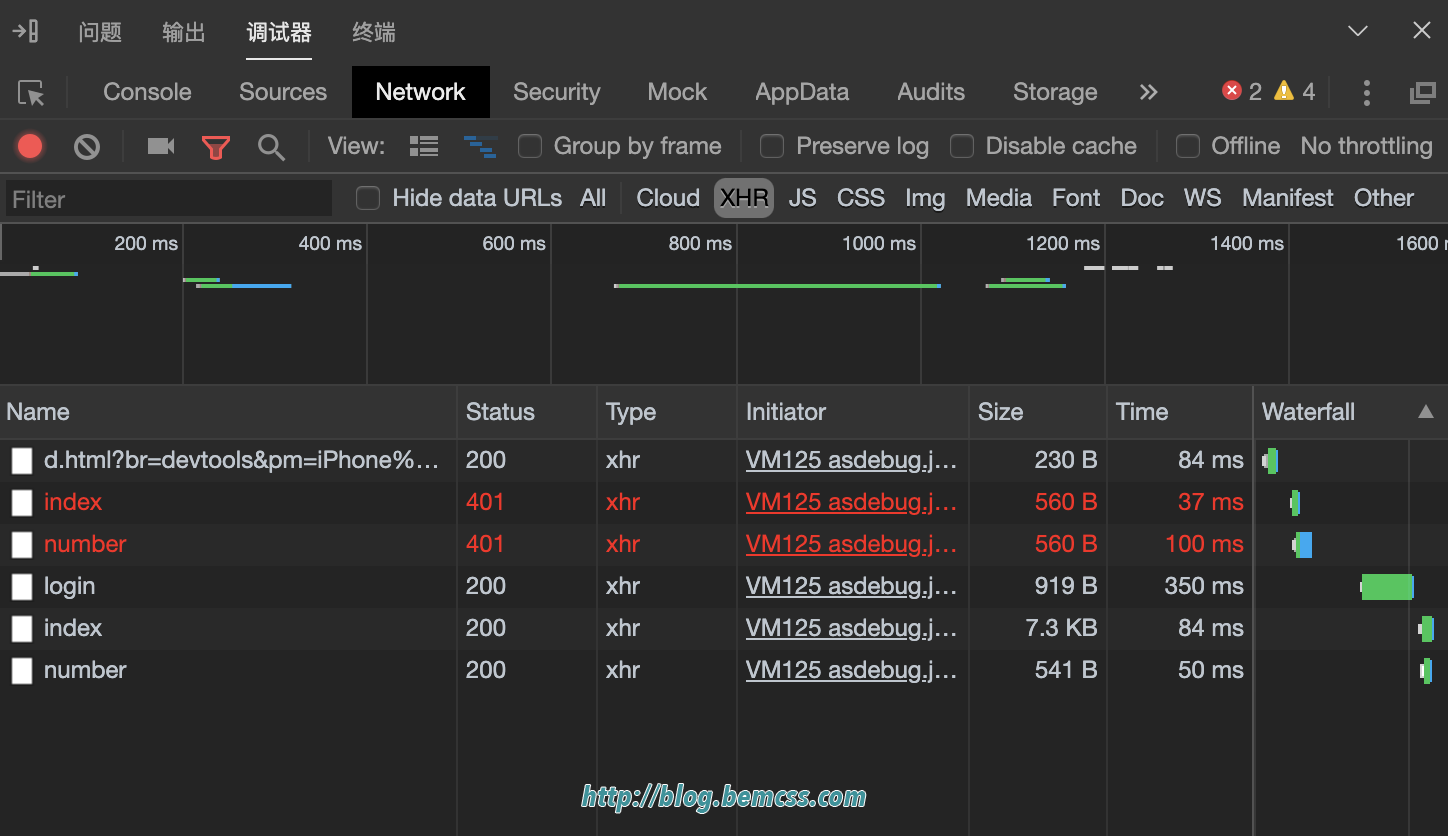Open the 输出 panel tab
This screenshot has height=836, width=1448.
tap(184, 32)
